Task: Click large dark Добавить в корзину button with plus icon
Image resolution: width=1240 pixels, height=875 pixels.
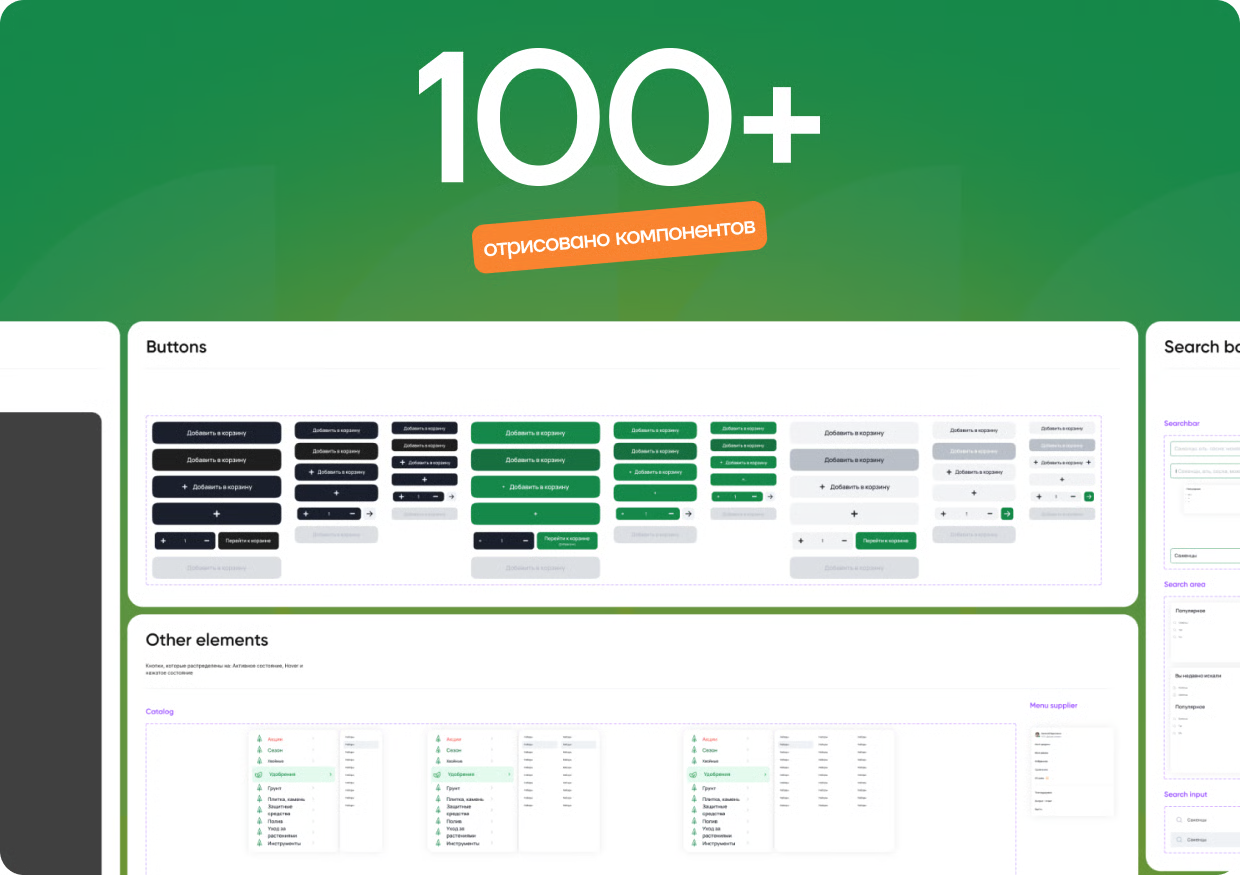Action: [217, 487]
